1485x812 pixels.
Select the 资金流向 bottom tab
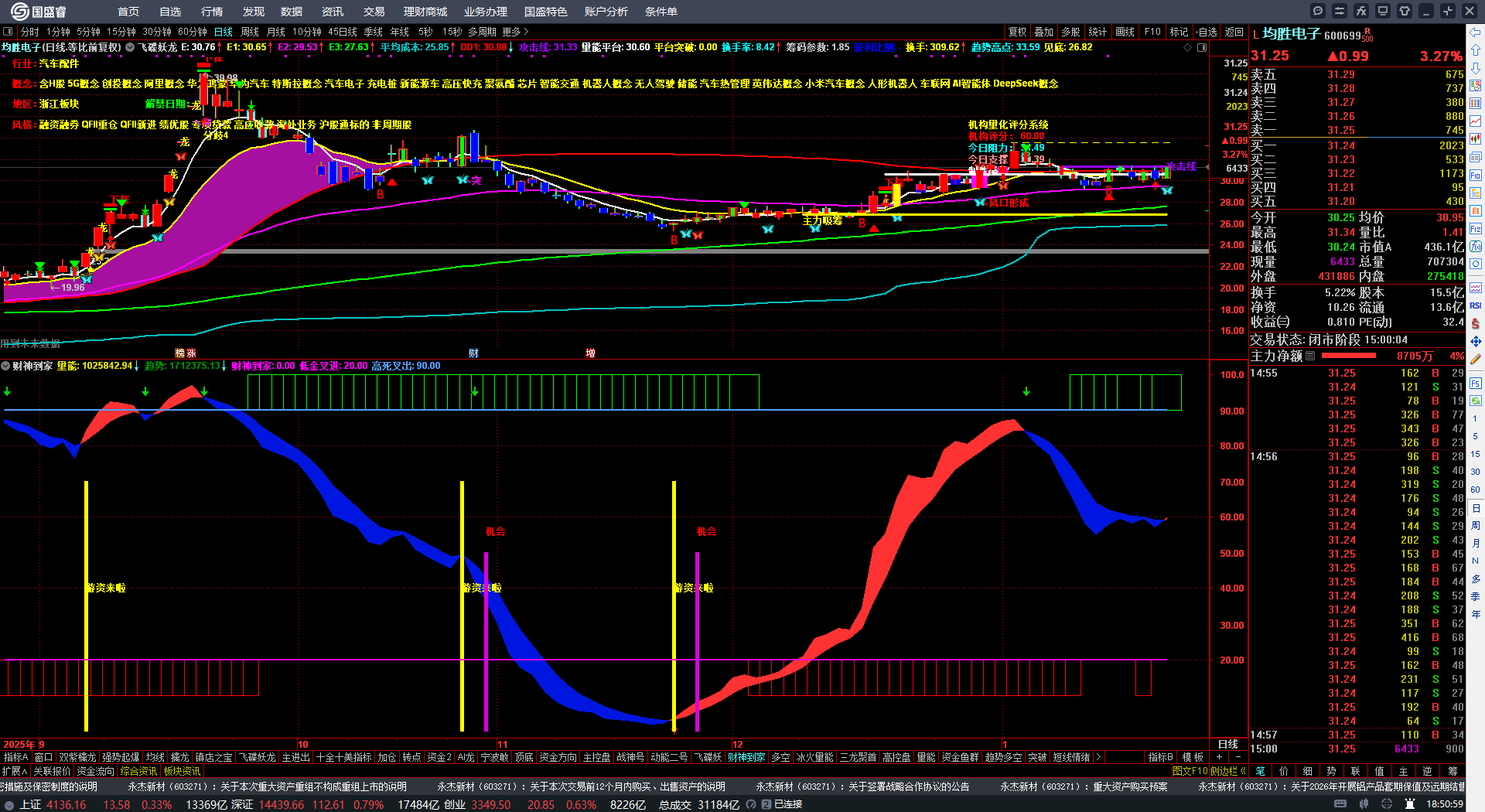(x=96, y=771)
